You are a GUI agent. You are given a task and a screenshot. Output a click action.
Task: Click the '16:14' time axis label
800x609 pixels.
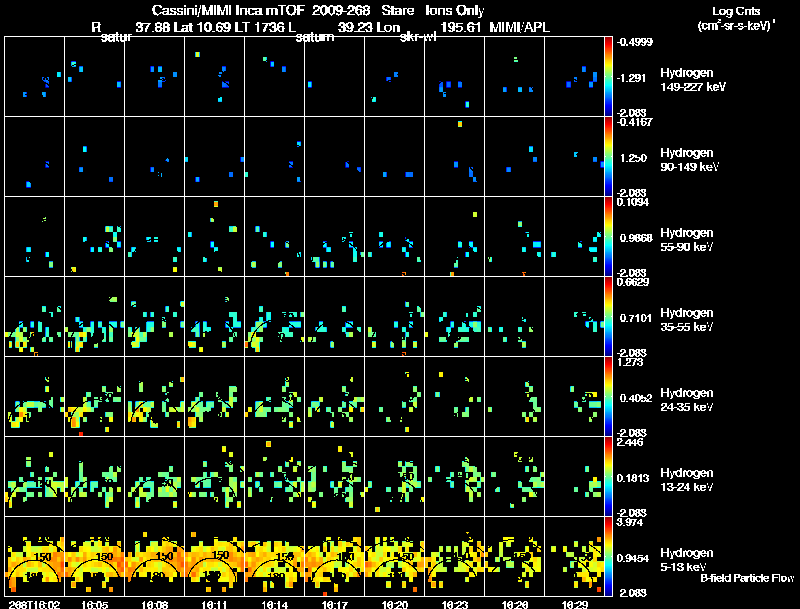(274, 604)
